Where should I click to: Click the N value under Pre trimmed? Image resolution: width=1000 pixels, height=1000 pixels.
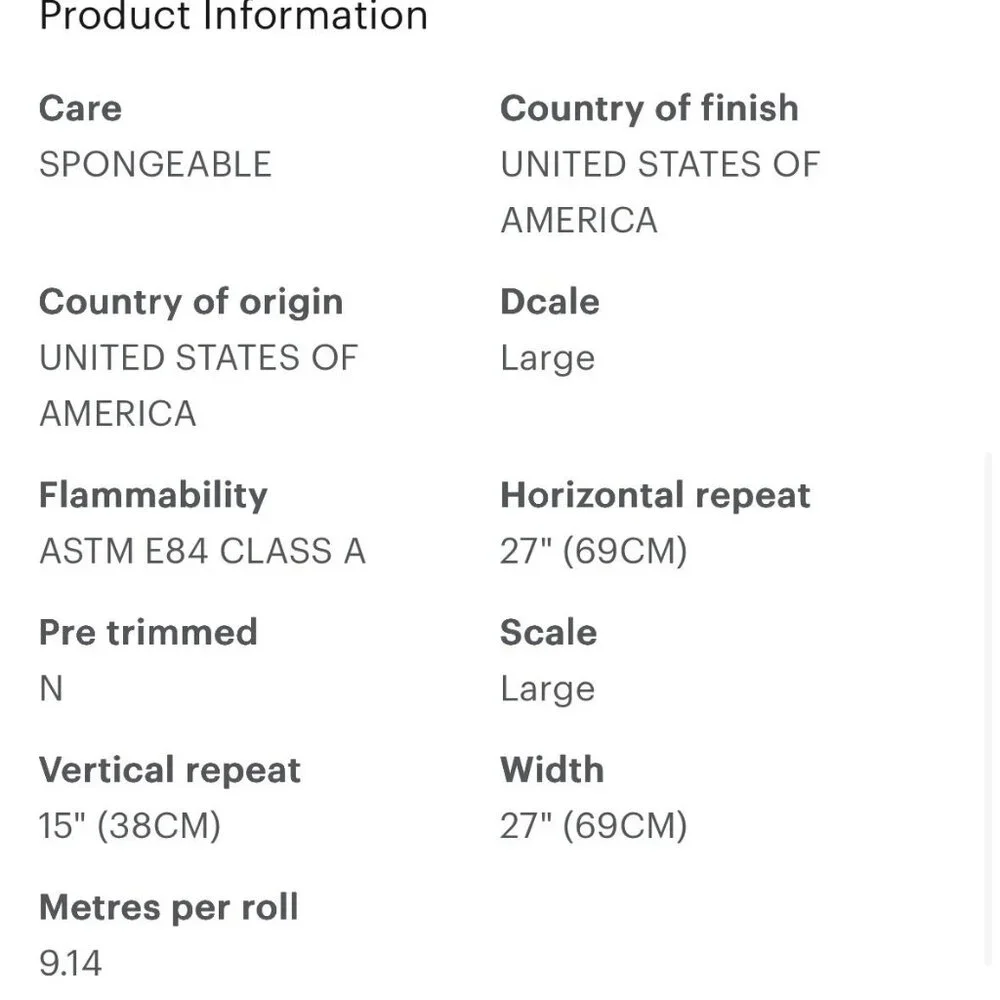[51, 689]
